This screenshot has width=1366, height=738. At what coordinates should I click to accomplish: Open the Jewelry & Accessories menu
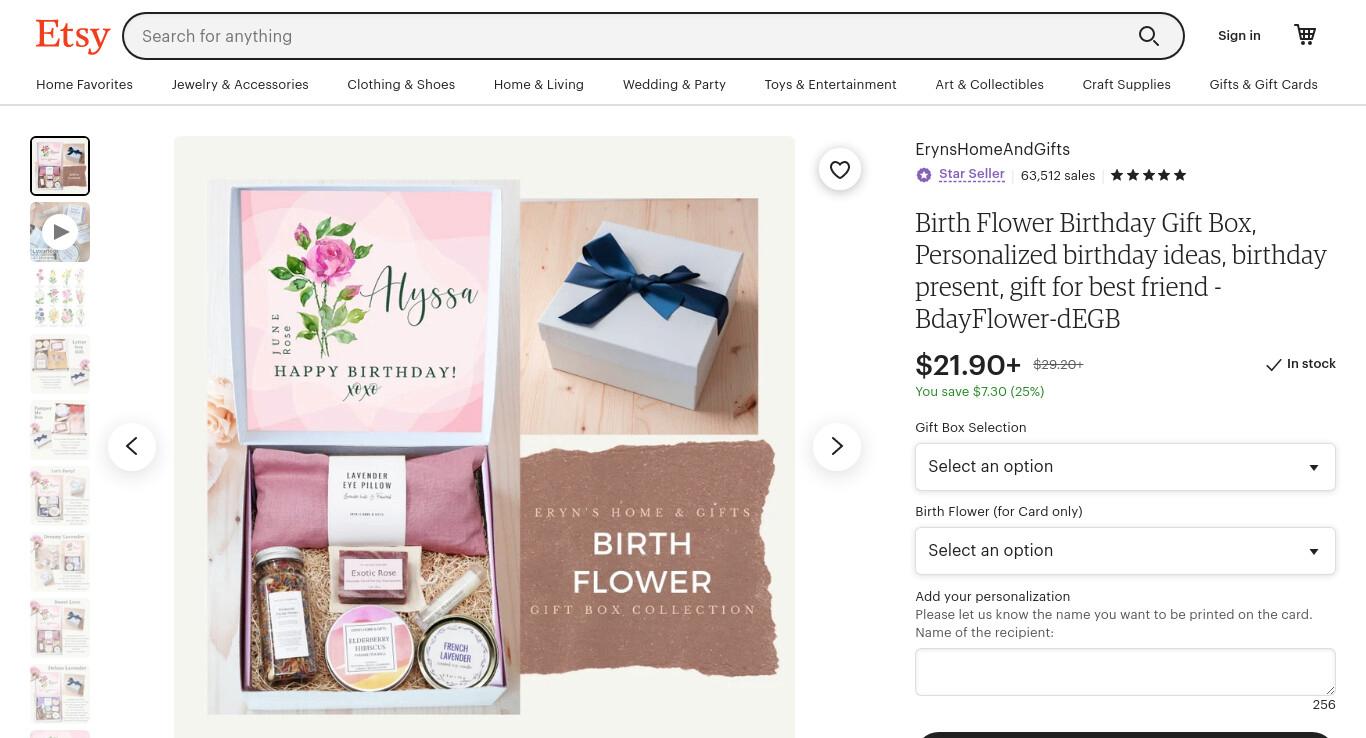point(240,85)
